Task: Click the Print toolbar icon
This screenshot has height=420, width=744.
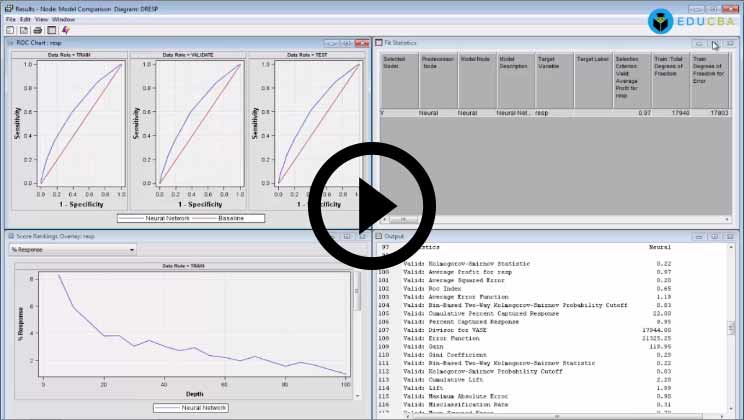Action: [x=37, y=30]
